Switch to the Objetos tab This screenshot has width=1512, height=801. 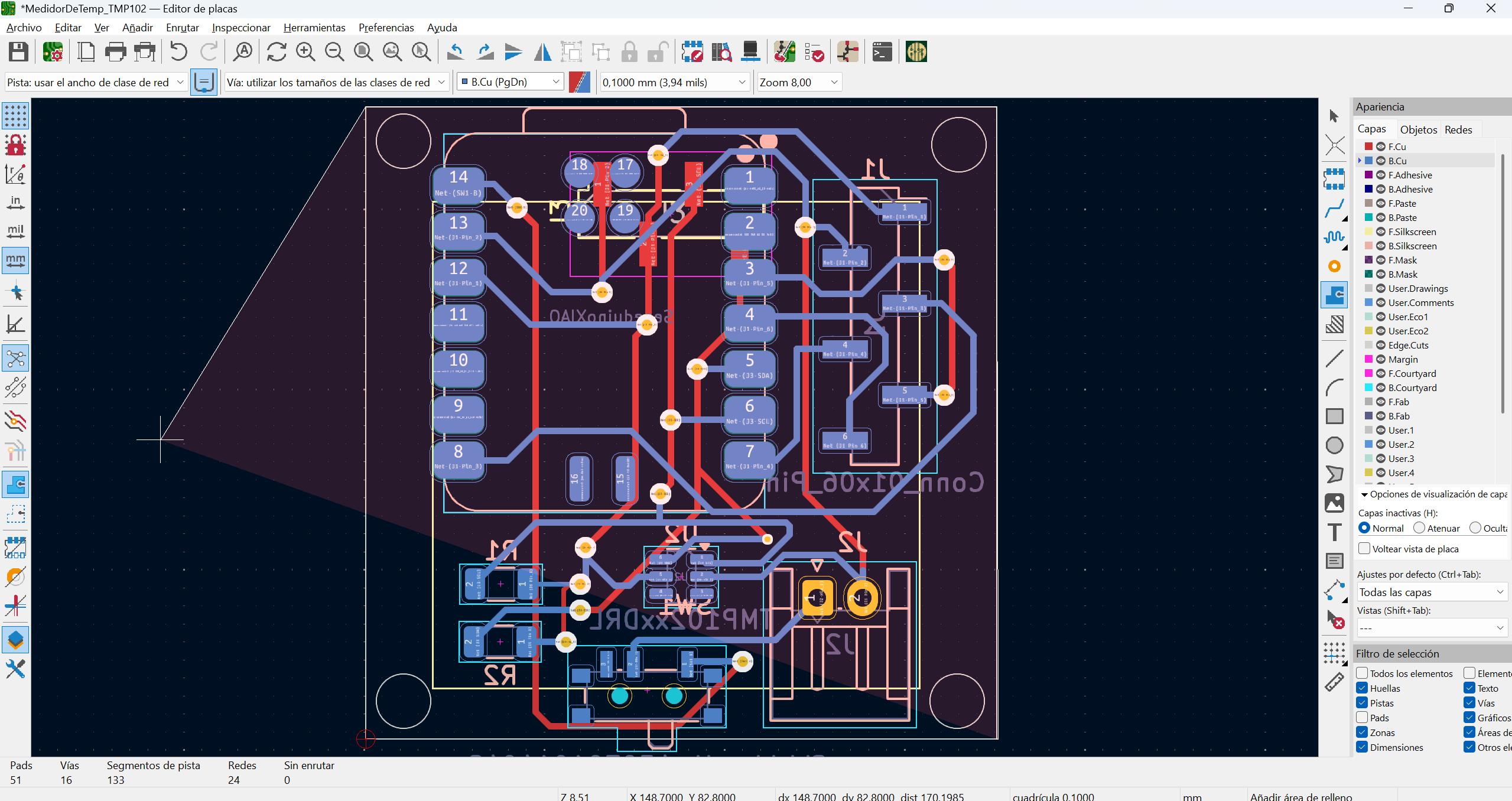click(1418, 129)
